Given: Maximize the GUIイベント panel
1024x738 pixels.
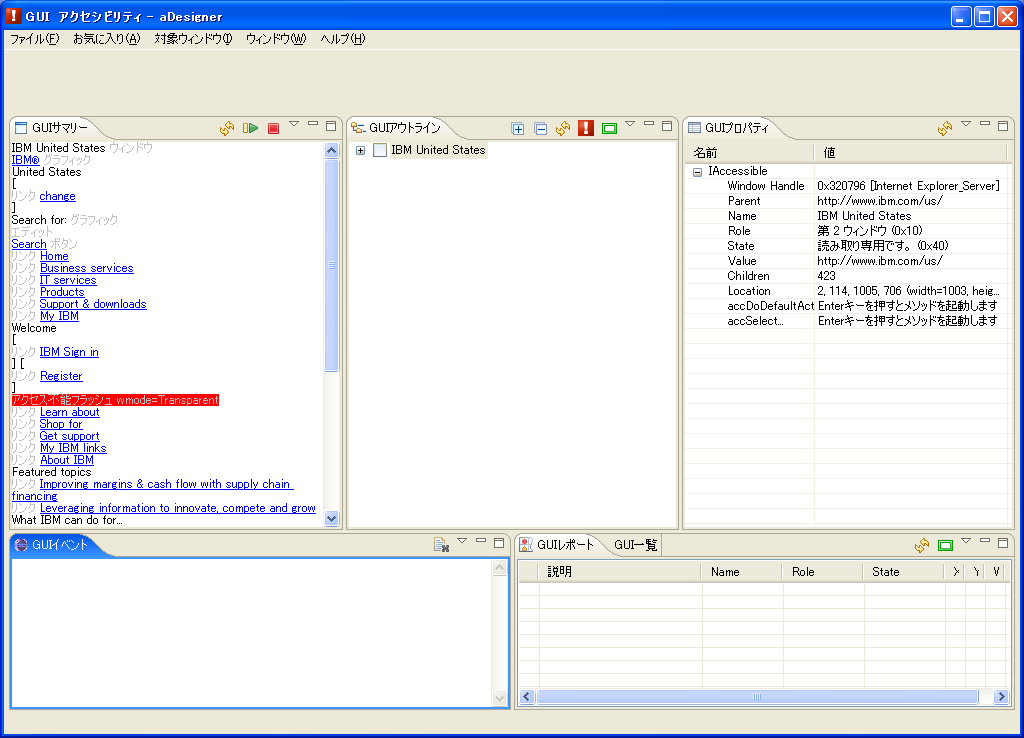Looking at the screenshot, I should click(x=499, y=542).
